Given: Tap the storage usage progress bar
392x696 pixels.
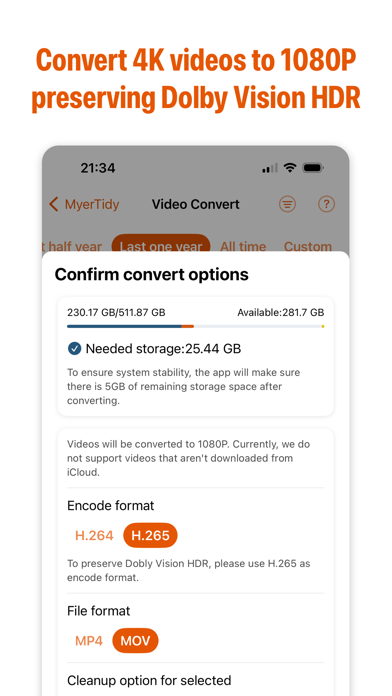Looking at the screenshot, I should click(195, 326).
